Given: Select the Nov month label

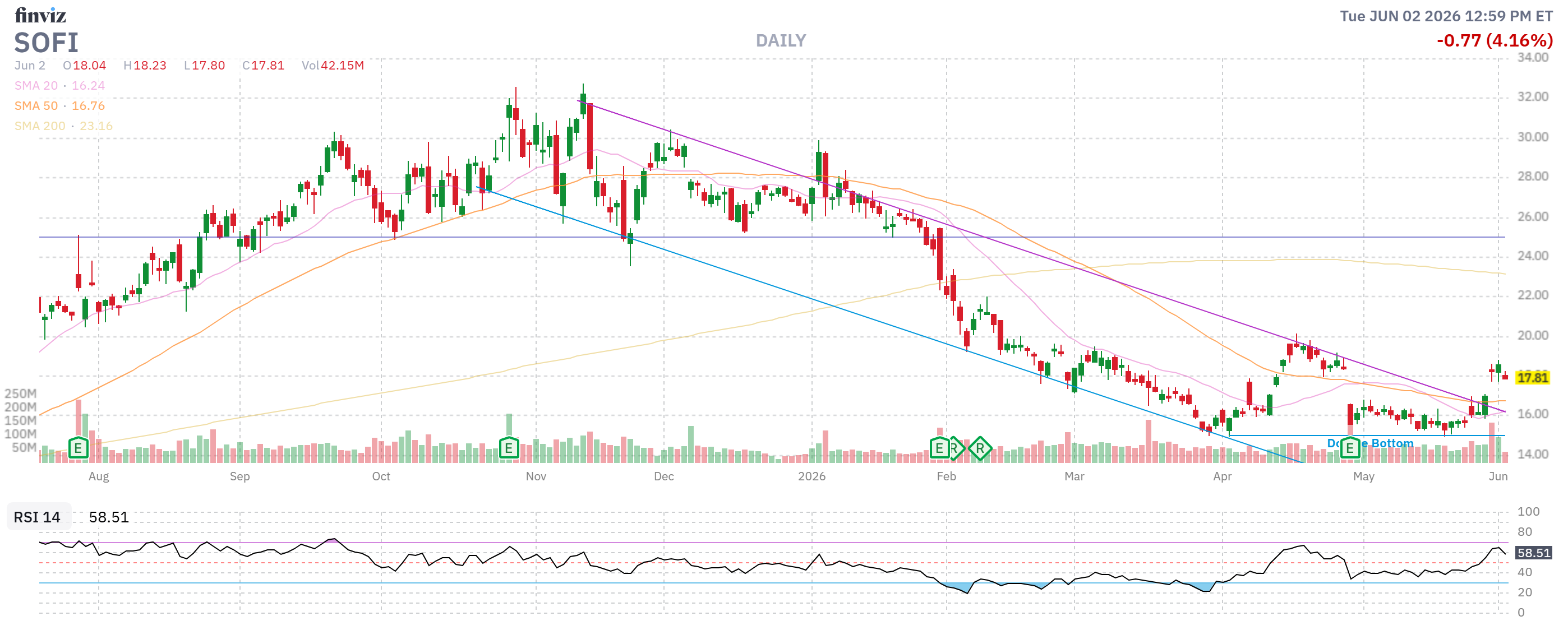Looking at the screenshot, I should 536,476.
